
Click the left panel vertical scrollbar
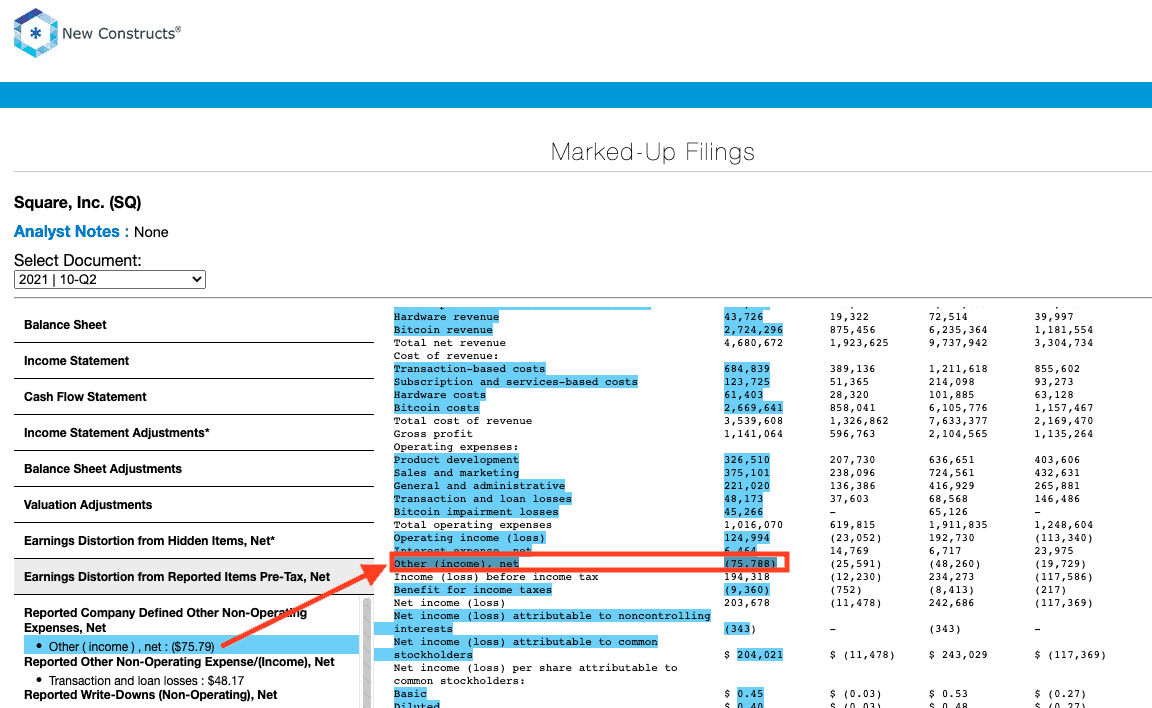point(367,652)
